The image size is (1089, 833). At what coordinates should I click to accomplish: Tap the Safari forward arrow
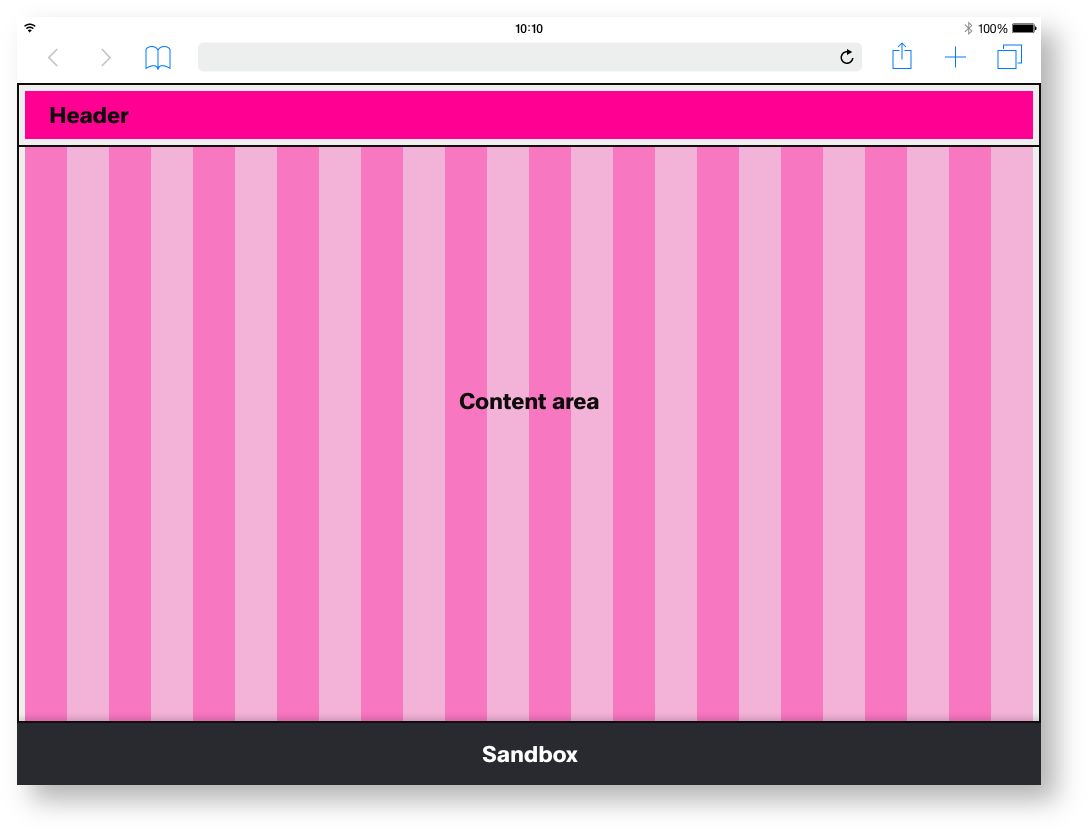[106, 58]
